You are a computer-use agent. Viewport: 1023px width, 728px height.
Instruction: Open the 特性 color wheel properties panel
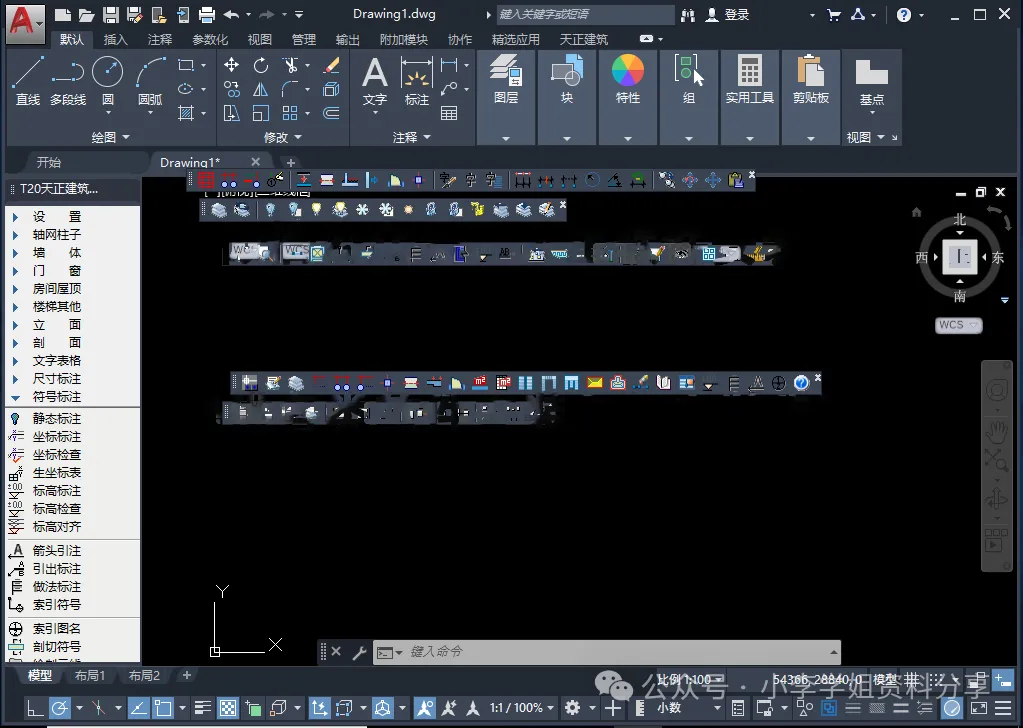coord(628,80)
